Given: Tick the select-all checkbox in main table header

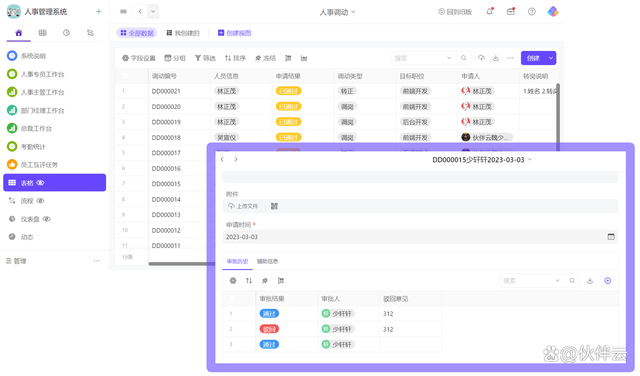Looking at the screenshot, I should point(125,76).
